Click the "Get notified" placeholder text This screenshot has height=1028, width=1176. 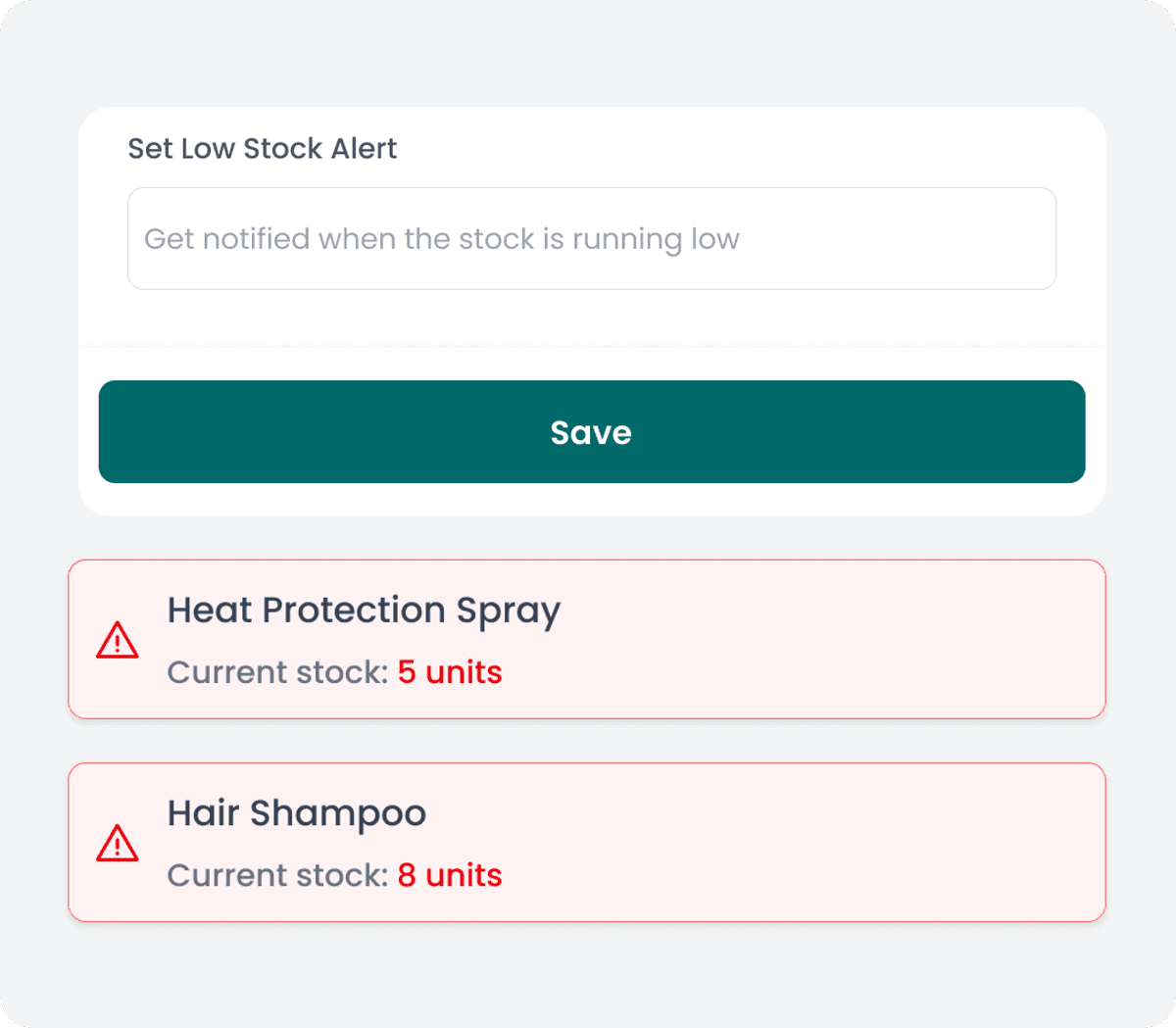point(441,238)
